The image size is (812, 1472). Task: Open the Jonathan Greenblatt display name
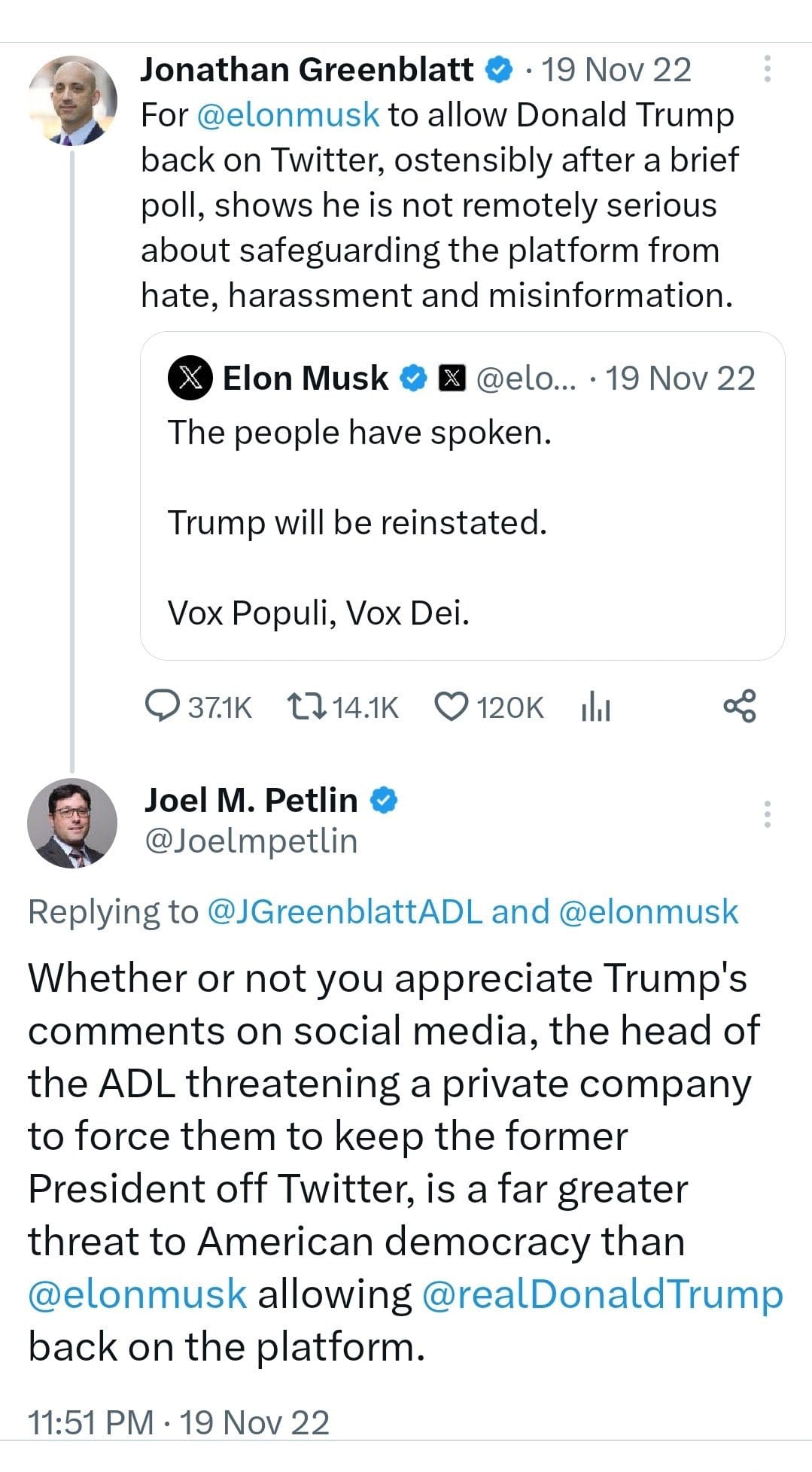point(306,70)
